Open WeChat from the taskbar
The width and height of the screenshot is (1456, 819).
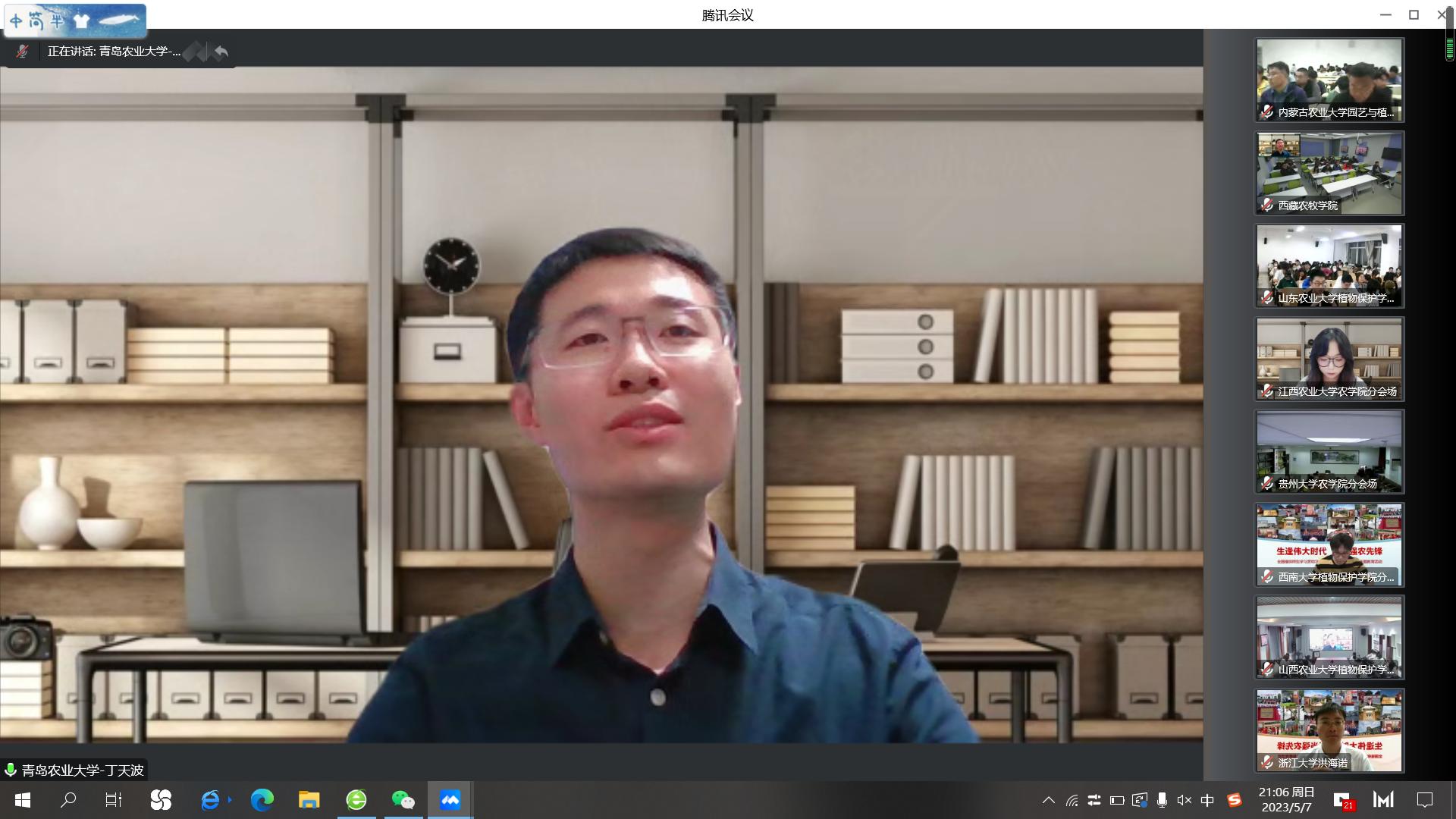pos(403,800)
